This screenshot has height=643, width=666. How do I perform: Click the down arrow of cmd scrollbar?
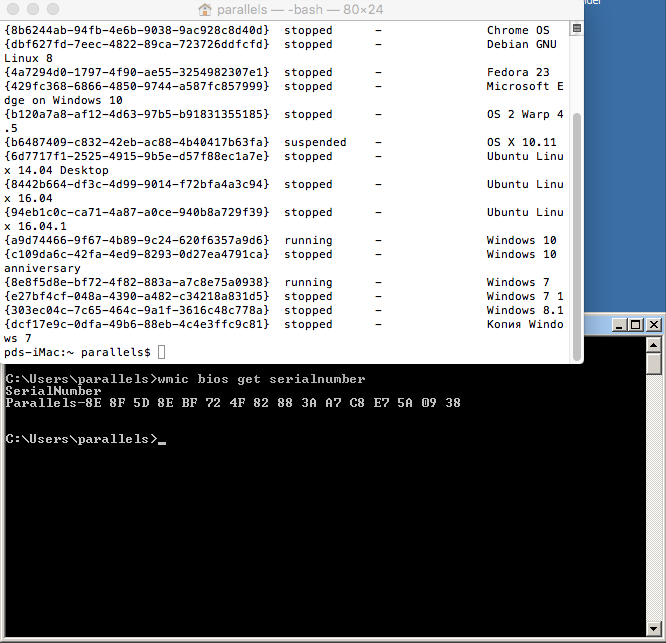point(653,628)
